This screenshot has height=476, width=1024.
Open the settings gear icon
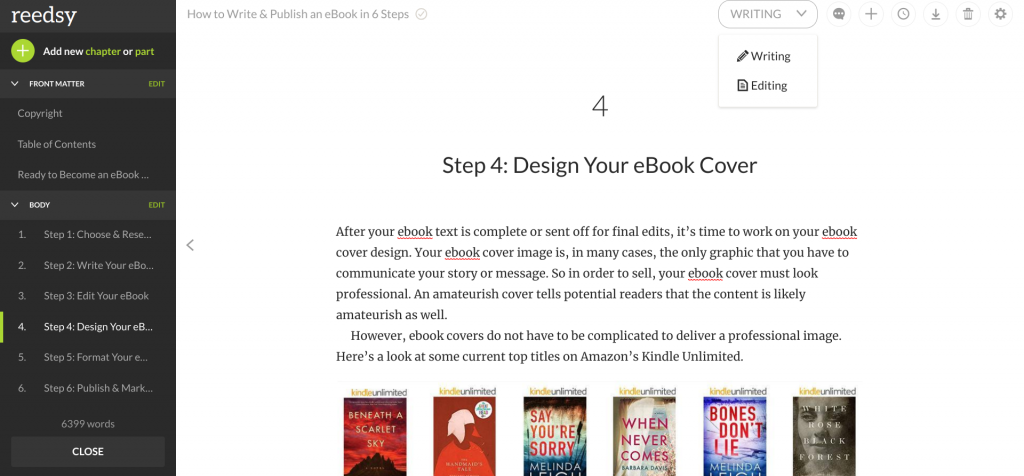[1000, 14]
